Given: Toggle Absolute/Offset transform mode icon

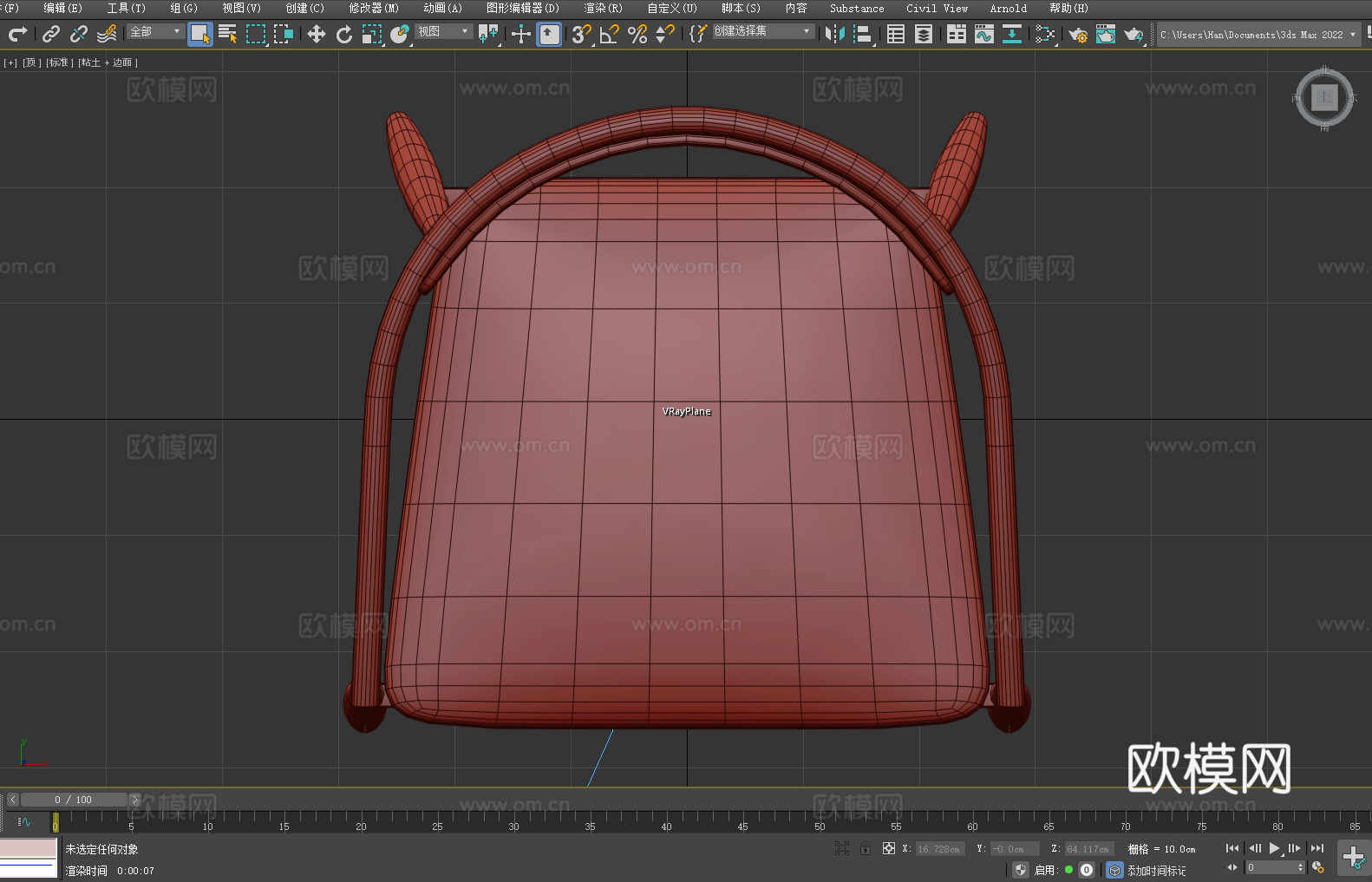Looking at the screenshot, I should [x=889, y=848].
